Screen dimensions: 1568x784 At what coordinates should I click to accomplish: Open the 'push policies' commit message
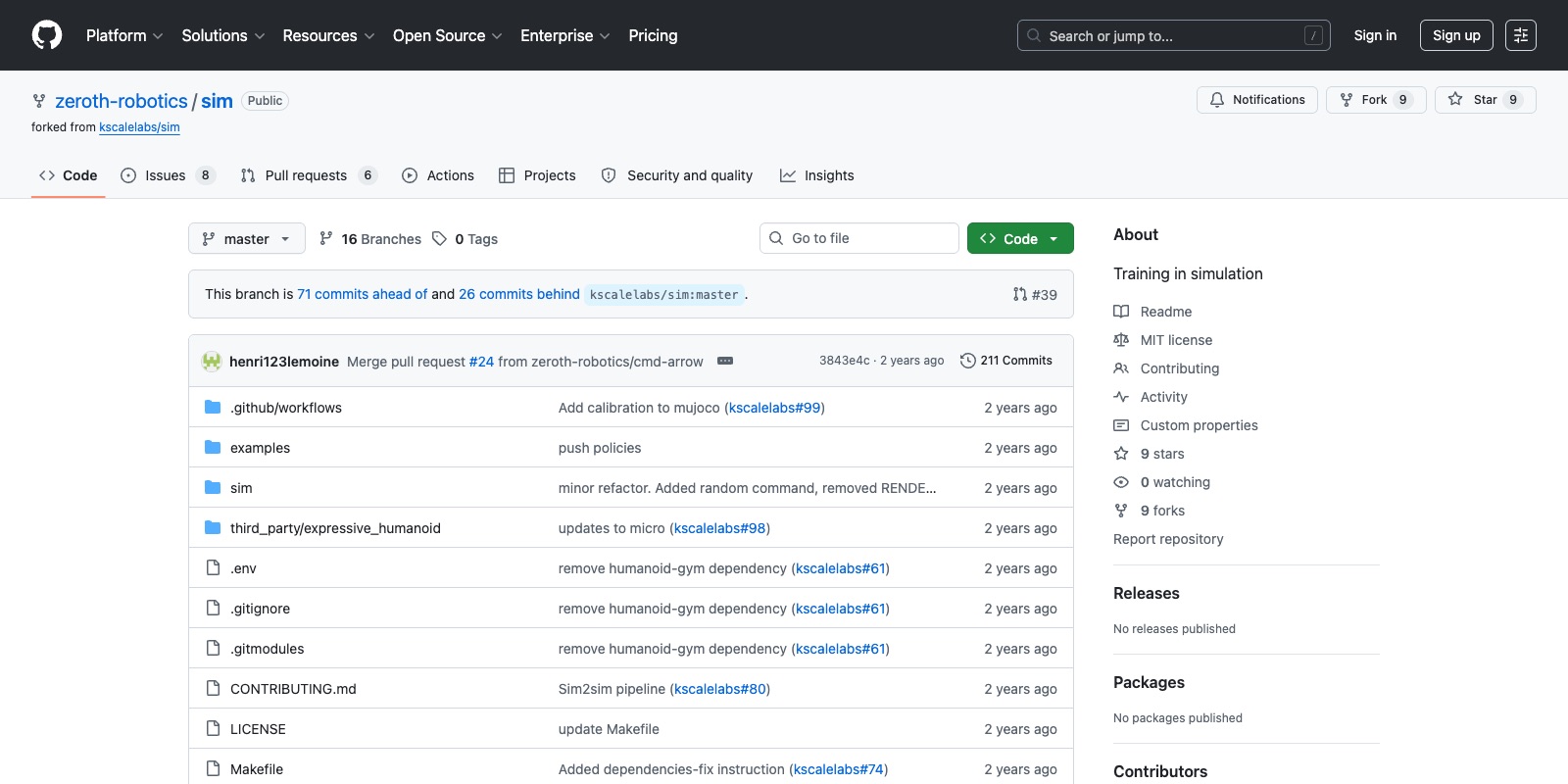point(600,448)
